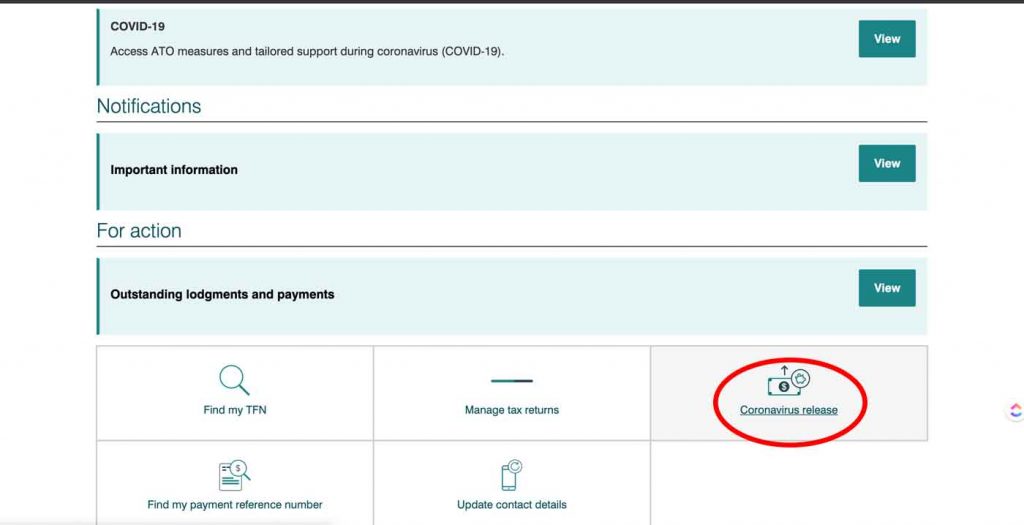Click the Find my TFN magnifier icon
The image size is (1024, 525).
tap(234, 380)
